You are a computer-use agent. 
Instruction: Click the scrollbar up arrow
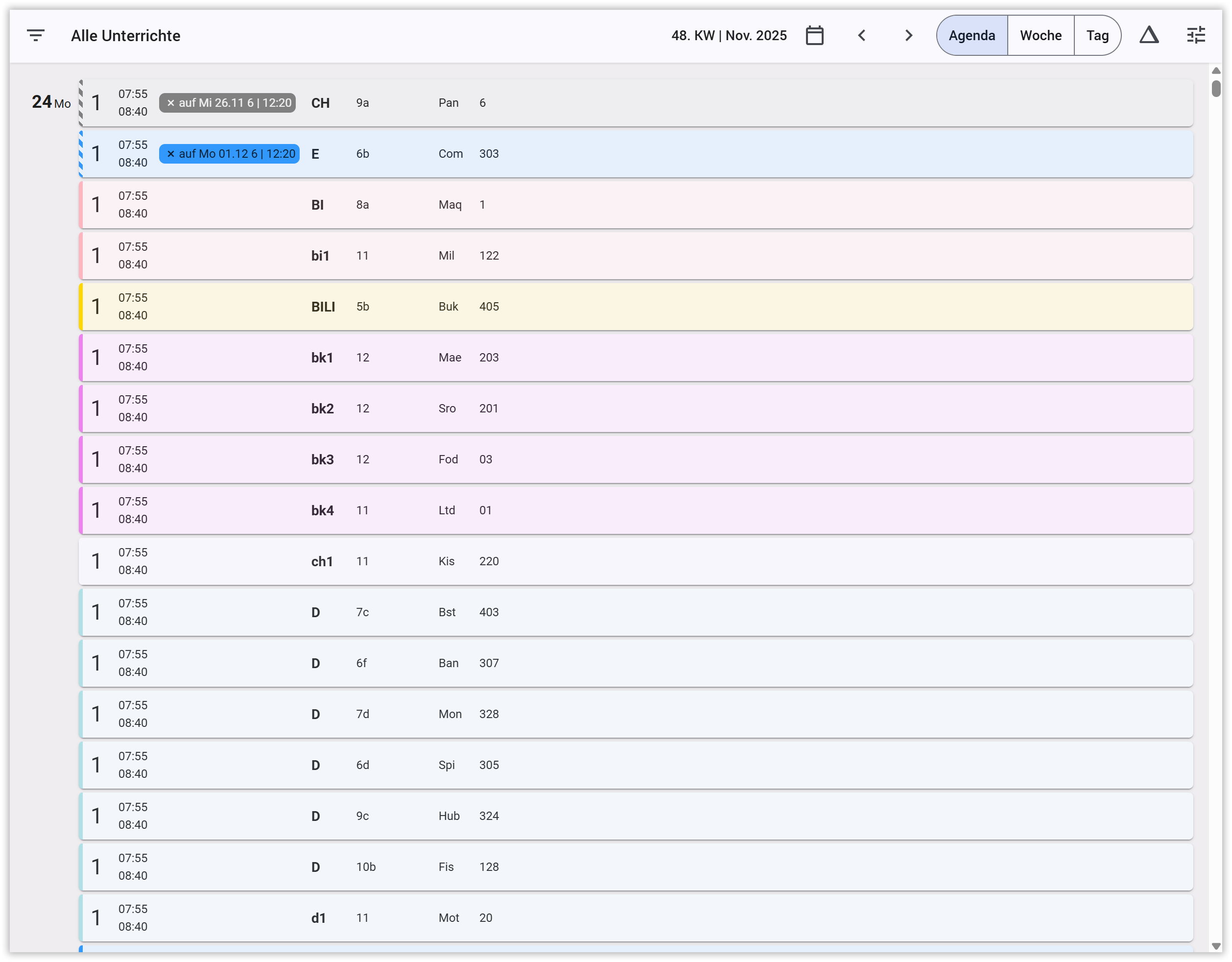tap(1216, 71)
